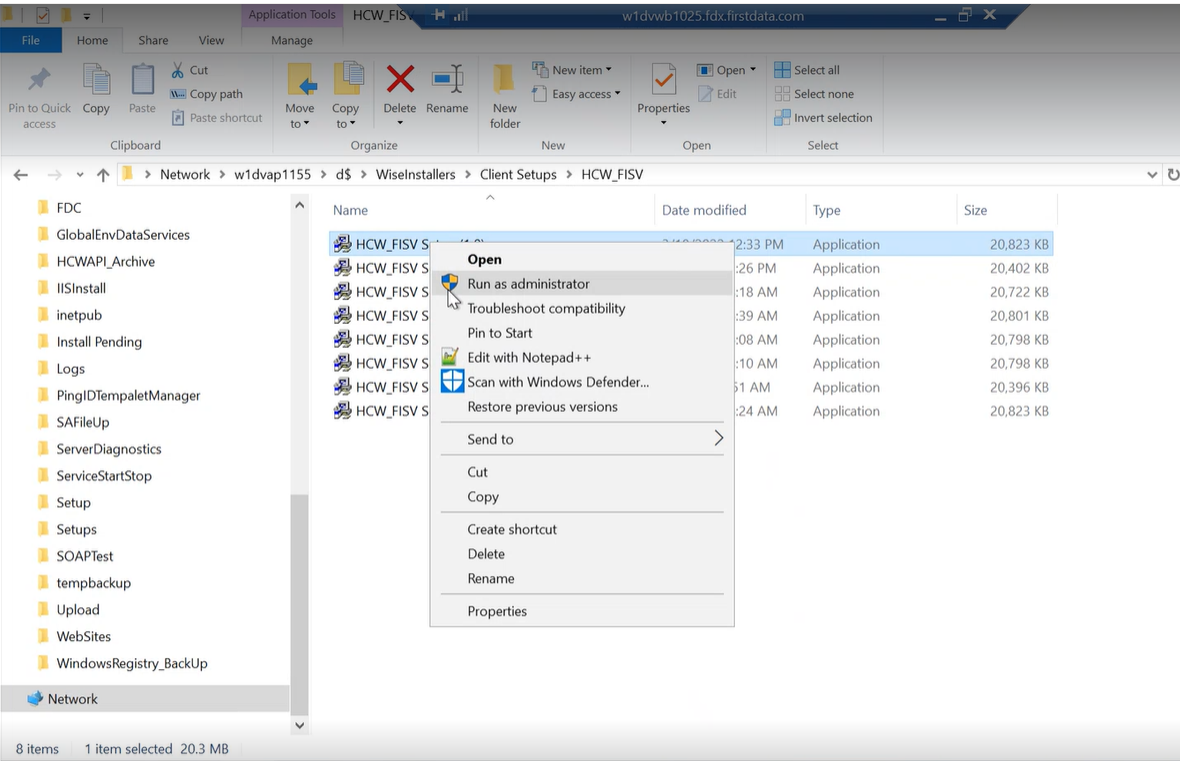Click icon of the 20,402 KB file

tap(342, 268)
